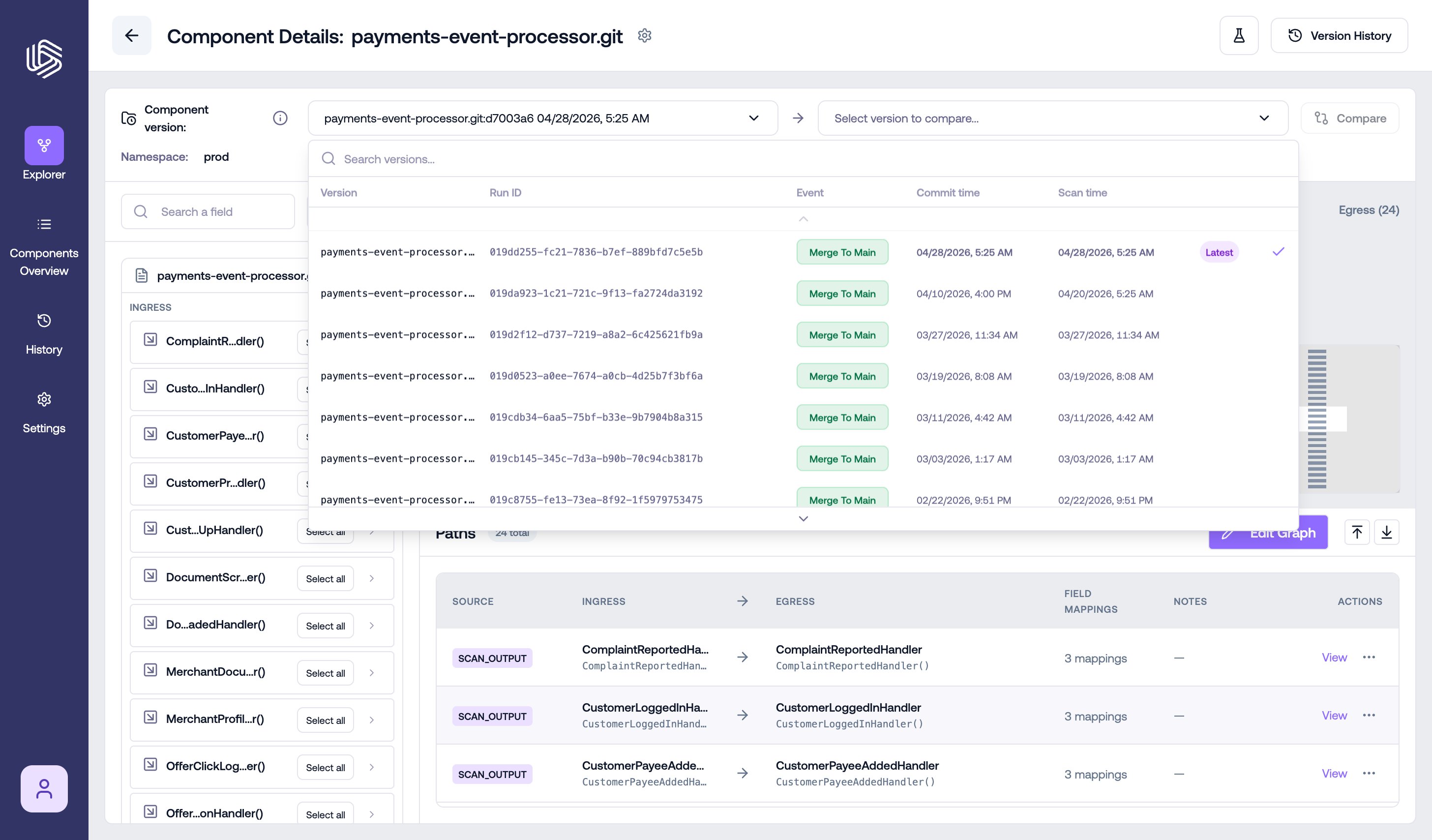Screen dimensions: 1432x840
Task: Click the Commit time column header
Action: 947,192
